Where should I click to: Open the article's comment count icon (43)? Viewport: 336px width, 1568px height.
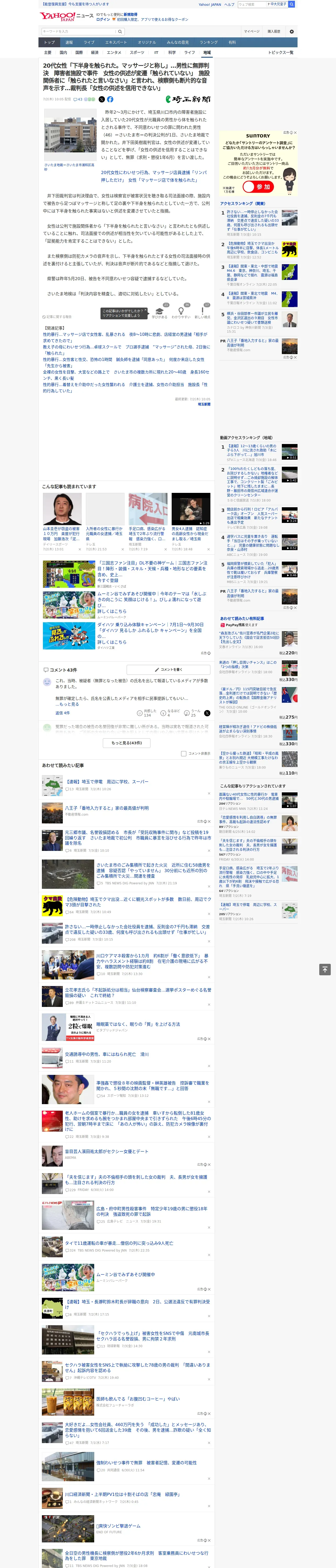pos(77,99)
